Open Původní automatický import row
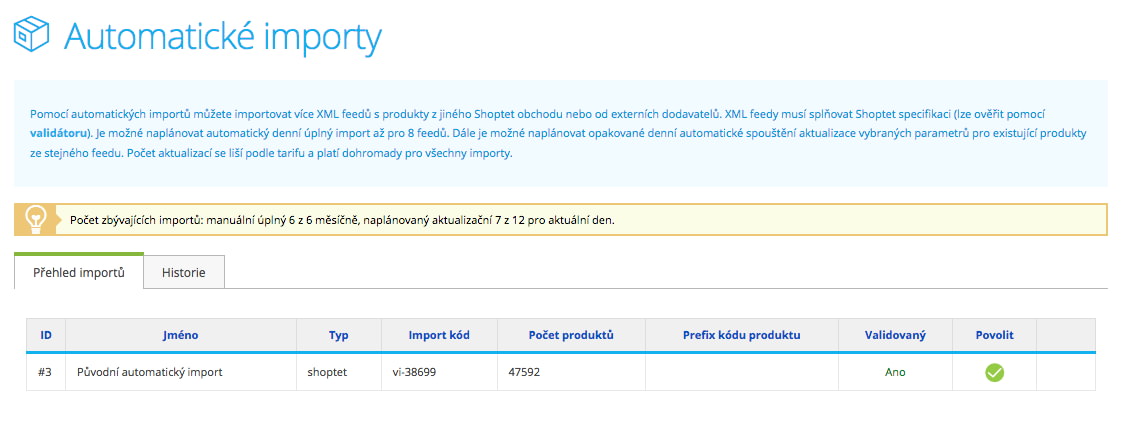 (x=150, y=372)
